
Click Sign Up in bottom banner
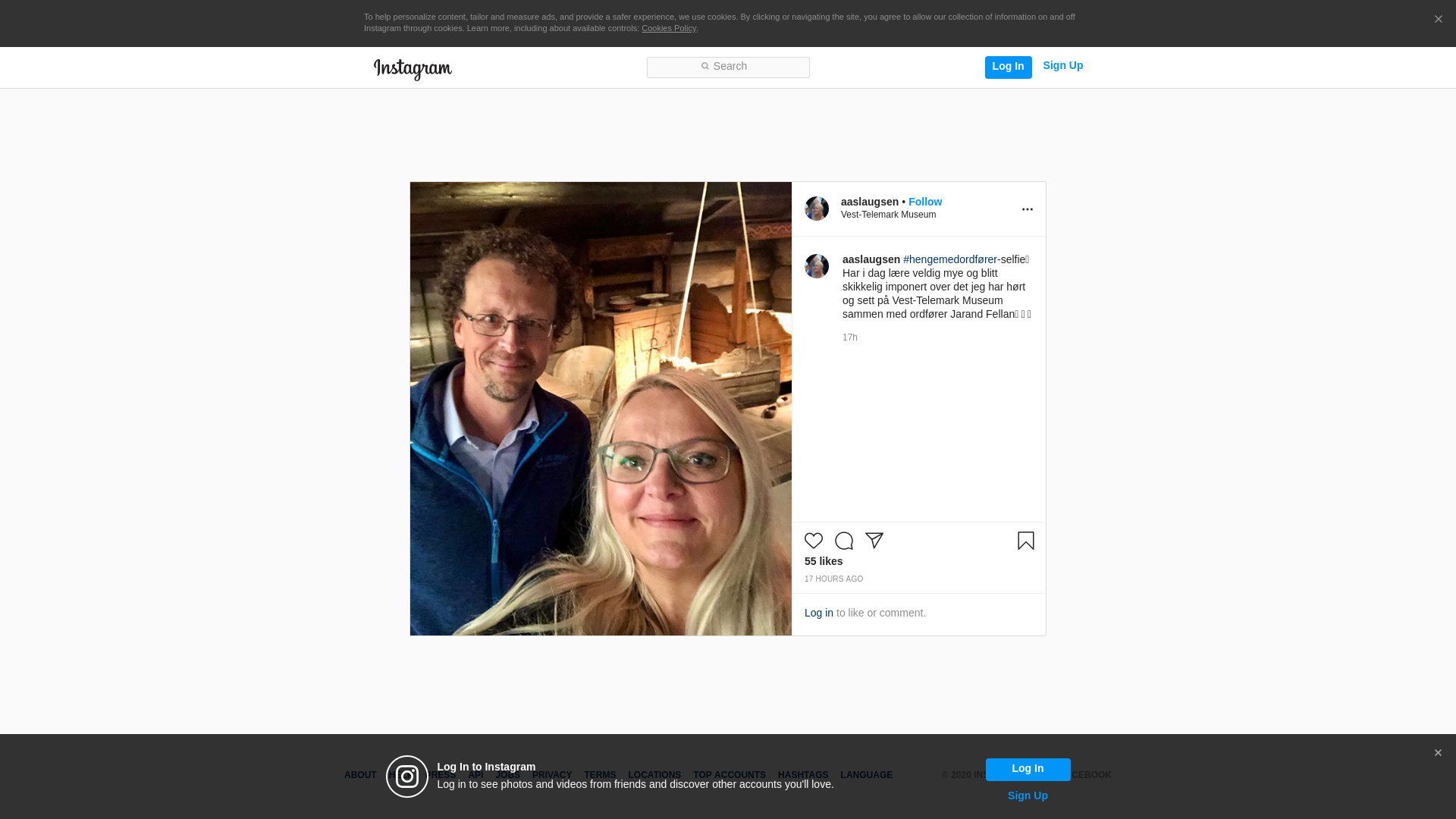(1028, 795)
